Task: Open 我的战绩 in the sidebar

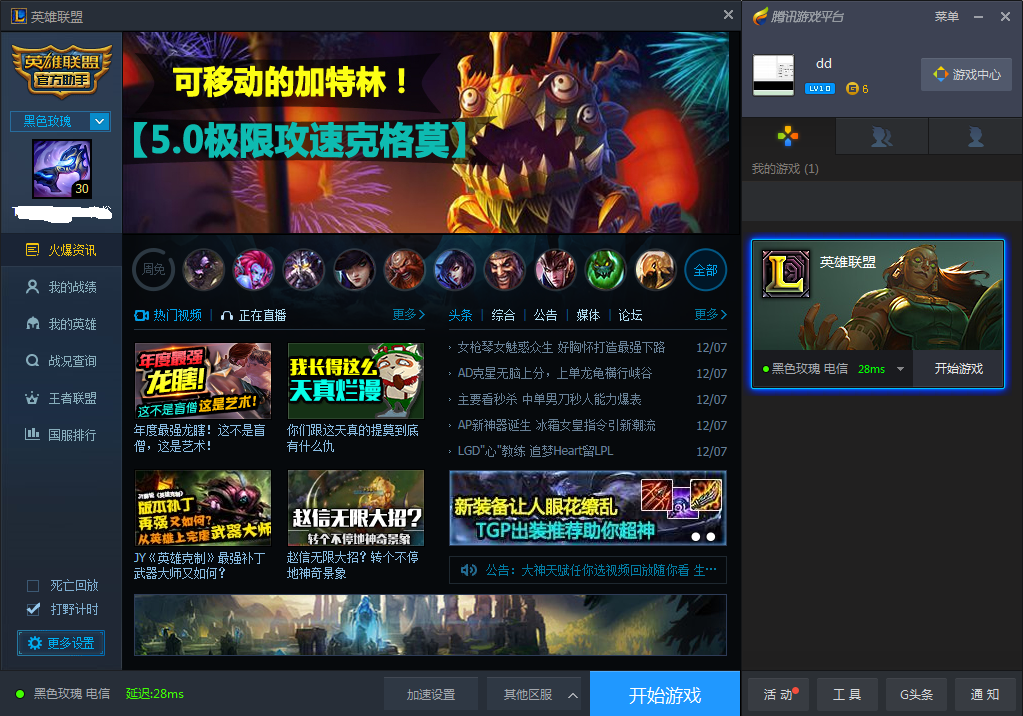Action: point(61,287)
